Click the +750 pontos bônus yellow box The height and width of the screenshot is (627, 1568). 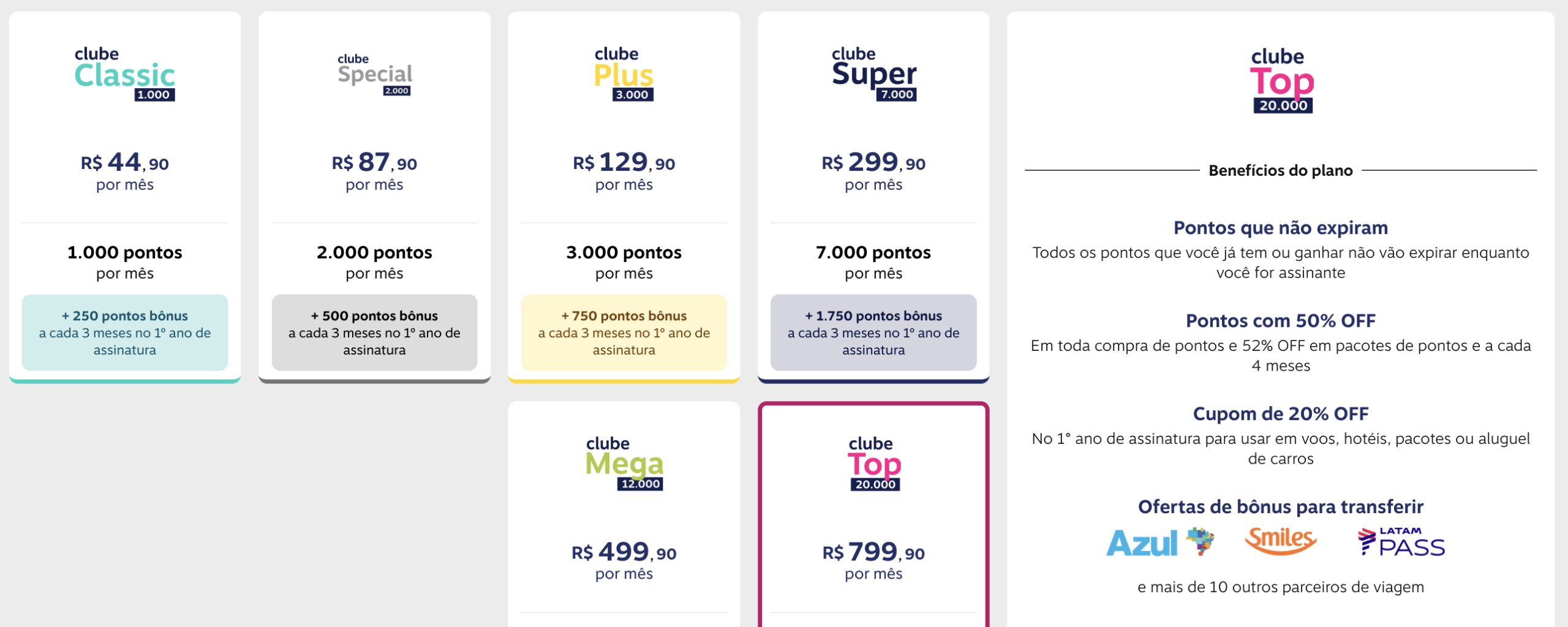[x=624, y=332]
